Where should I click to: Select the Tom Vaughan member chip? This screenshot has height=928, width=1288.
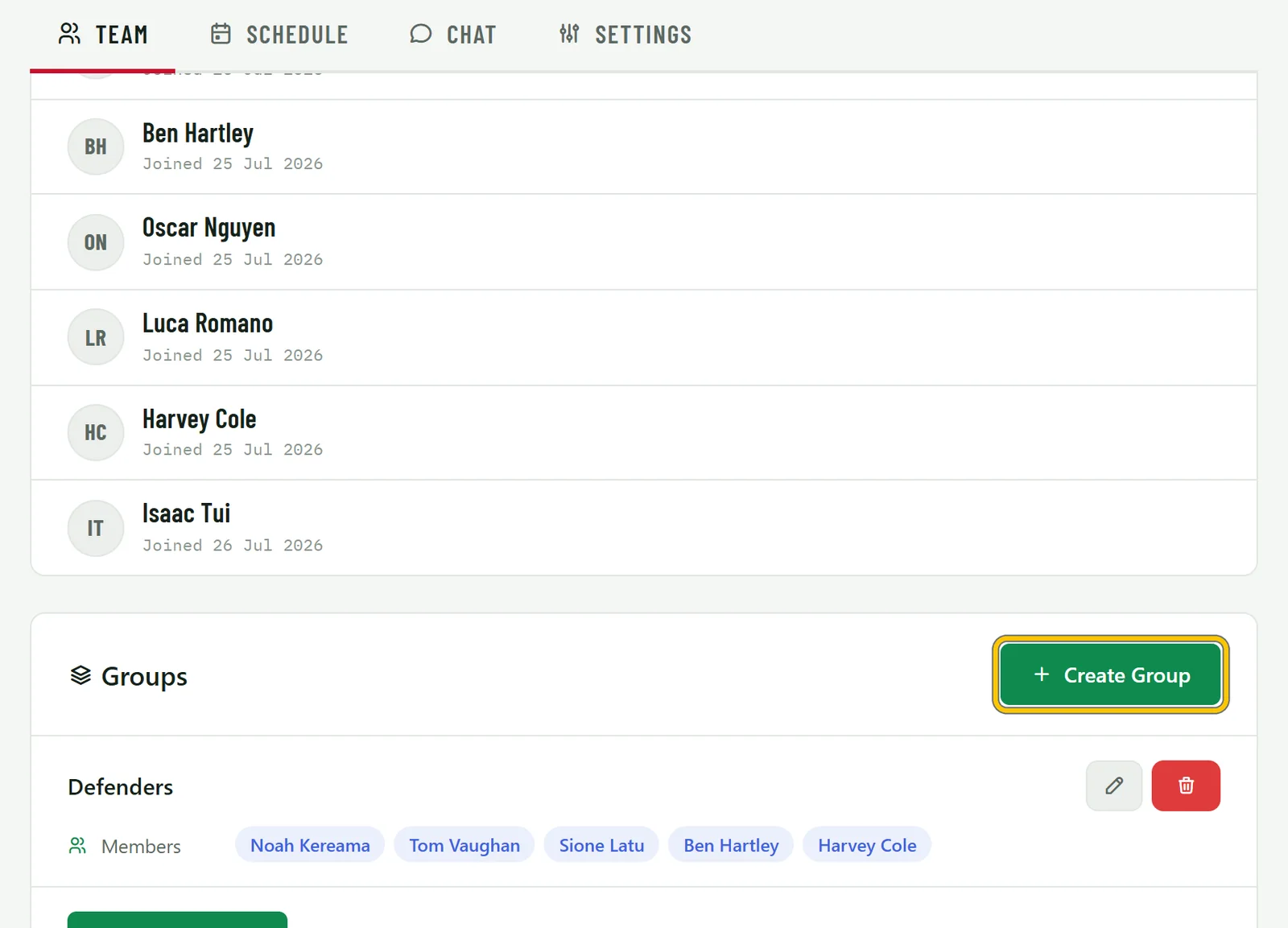[464, 845]
